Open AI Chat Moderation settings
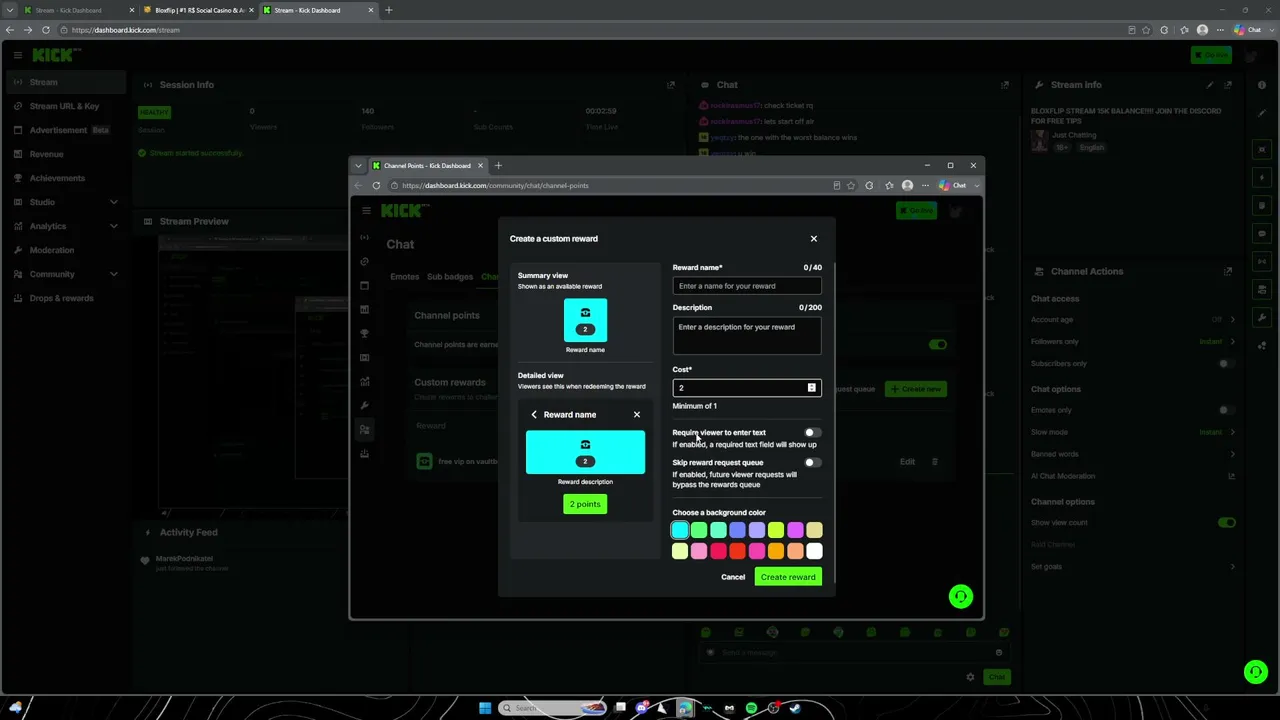 coord(1133,476)
